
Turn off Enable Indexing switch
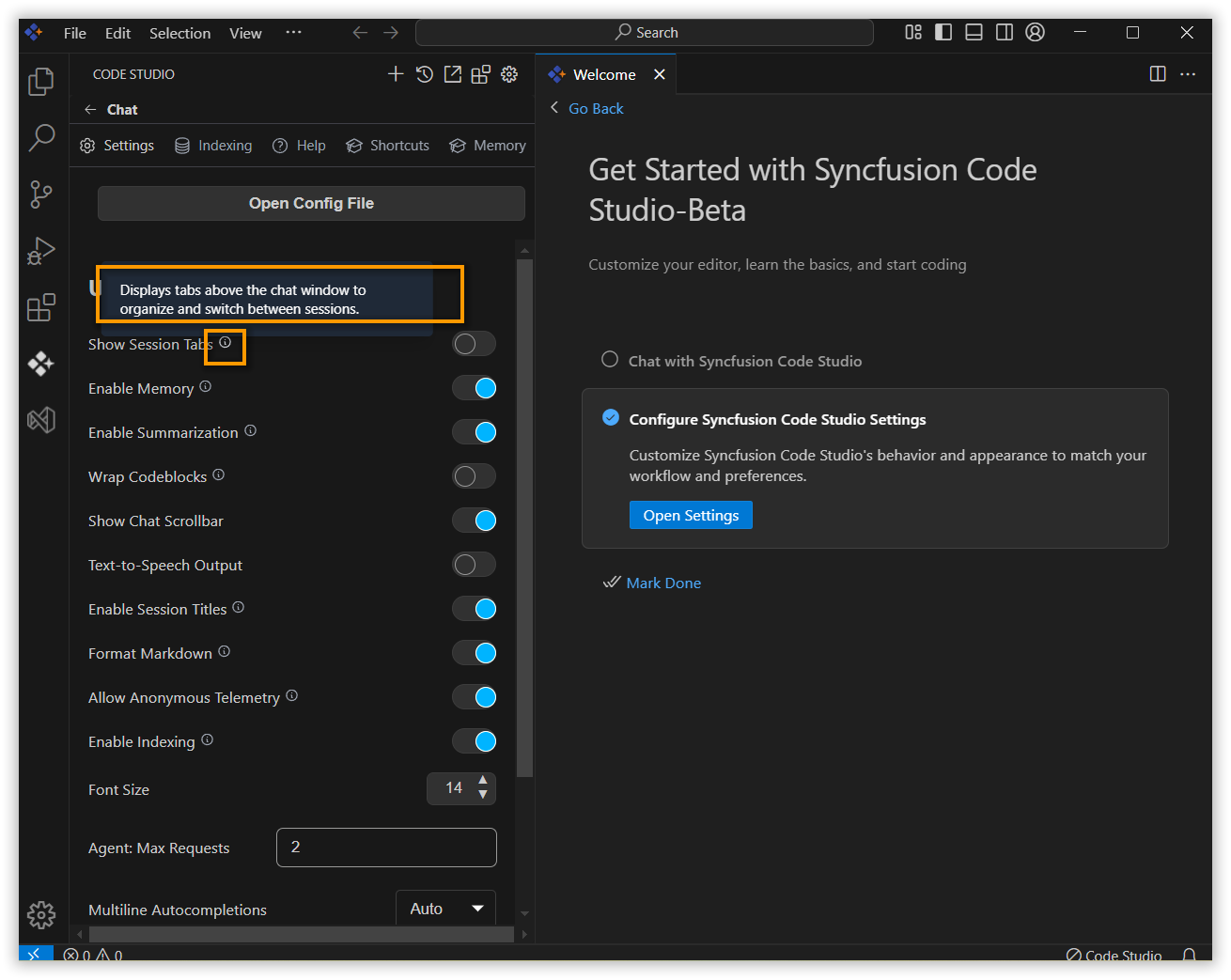(474, 741)
